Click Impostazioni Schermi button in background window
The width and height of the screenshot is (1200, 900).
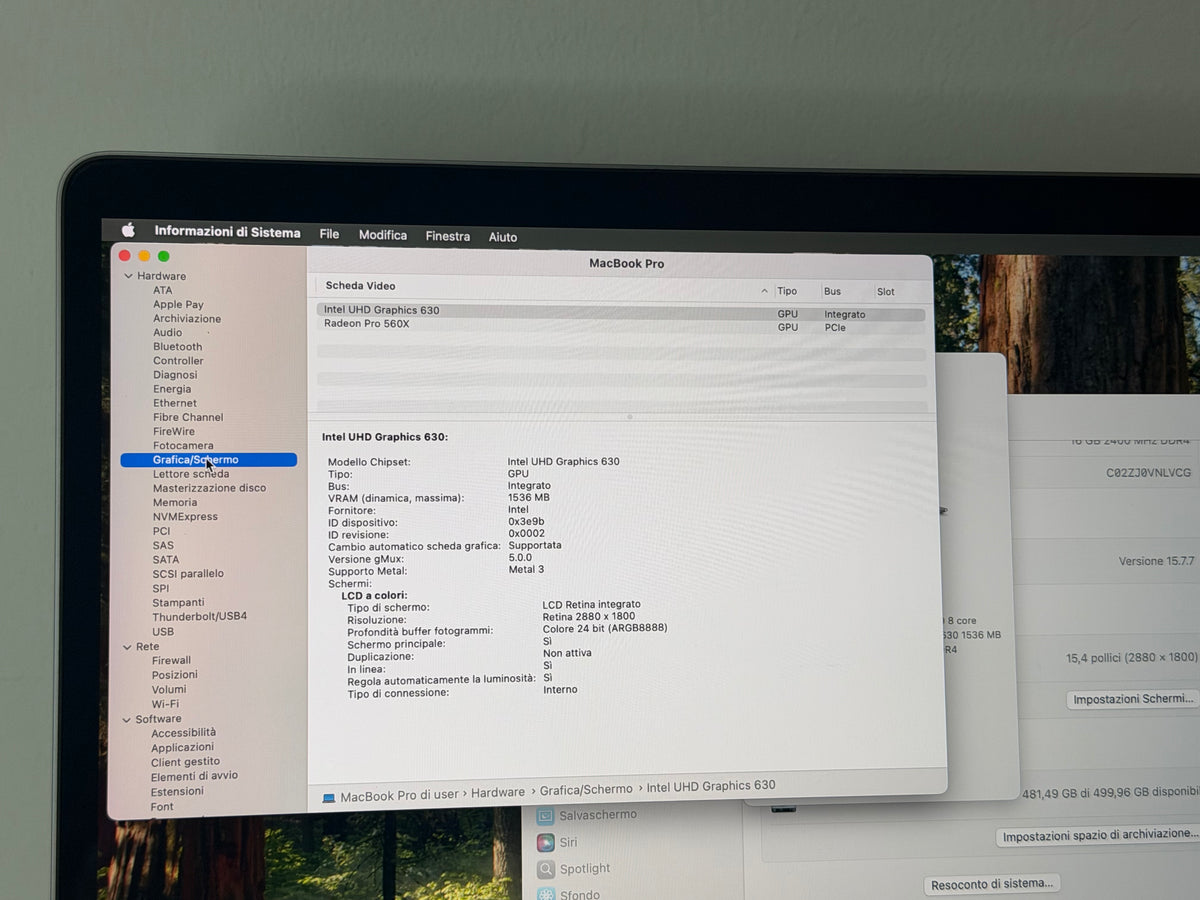tap(1133, 699)
